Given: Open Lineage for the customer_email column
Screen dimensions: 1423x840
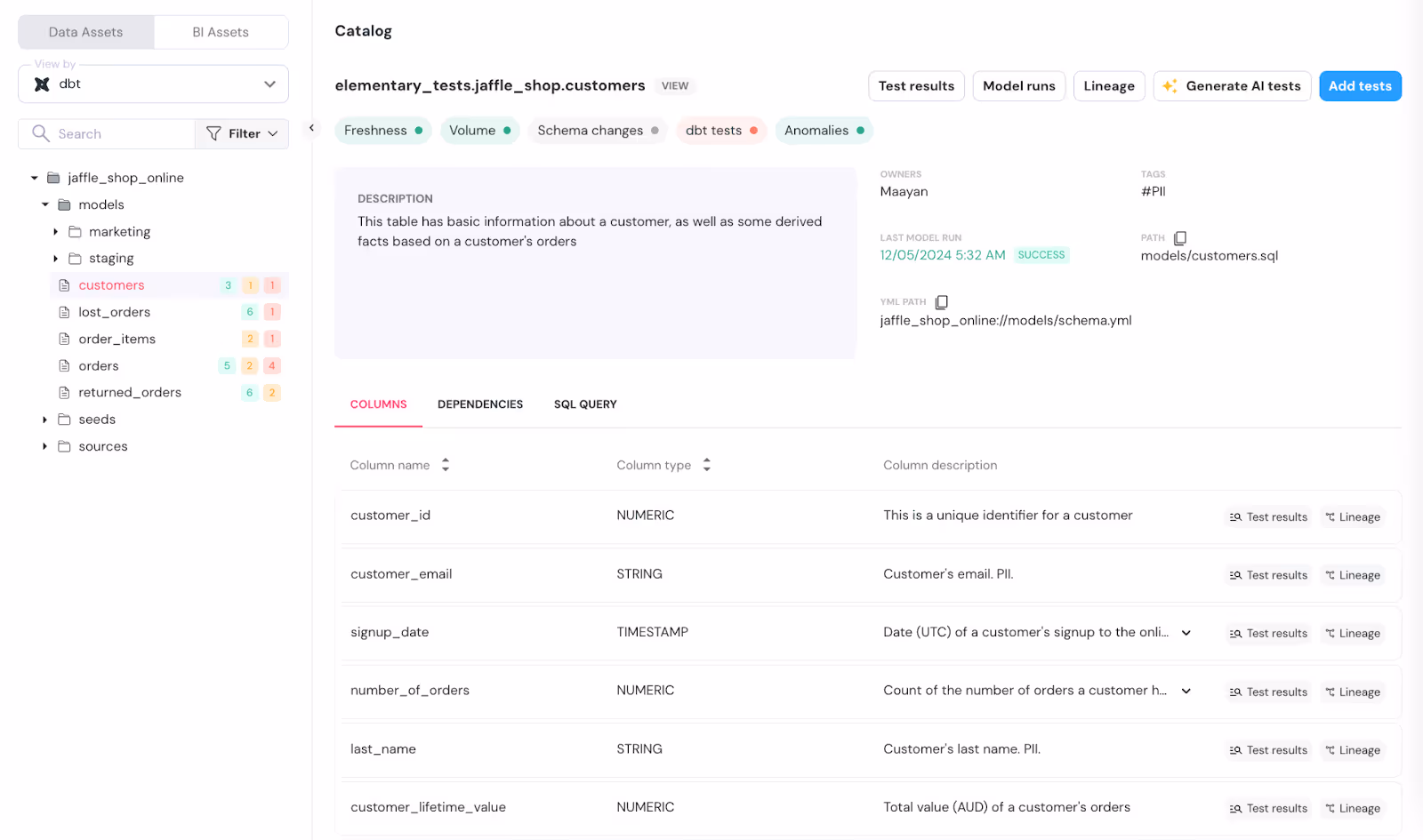Looking at the screenshot, I should [x=1352, y=574].
